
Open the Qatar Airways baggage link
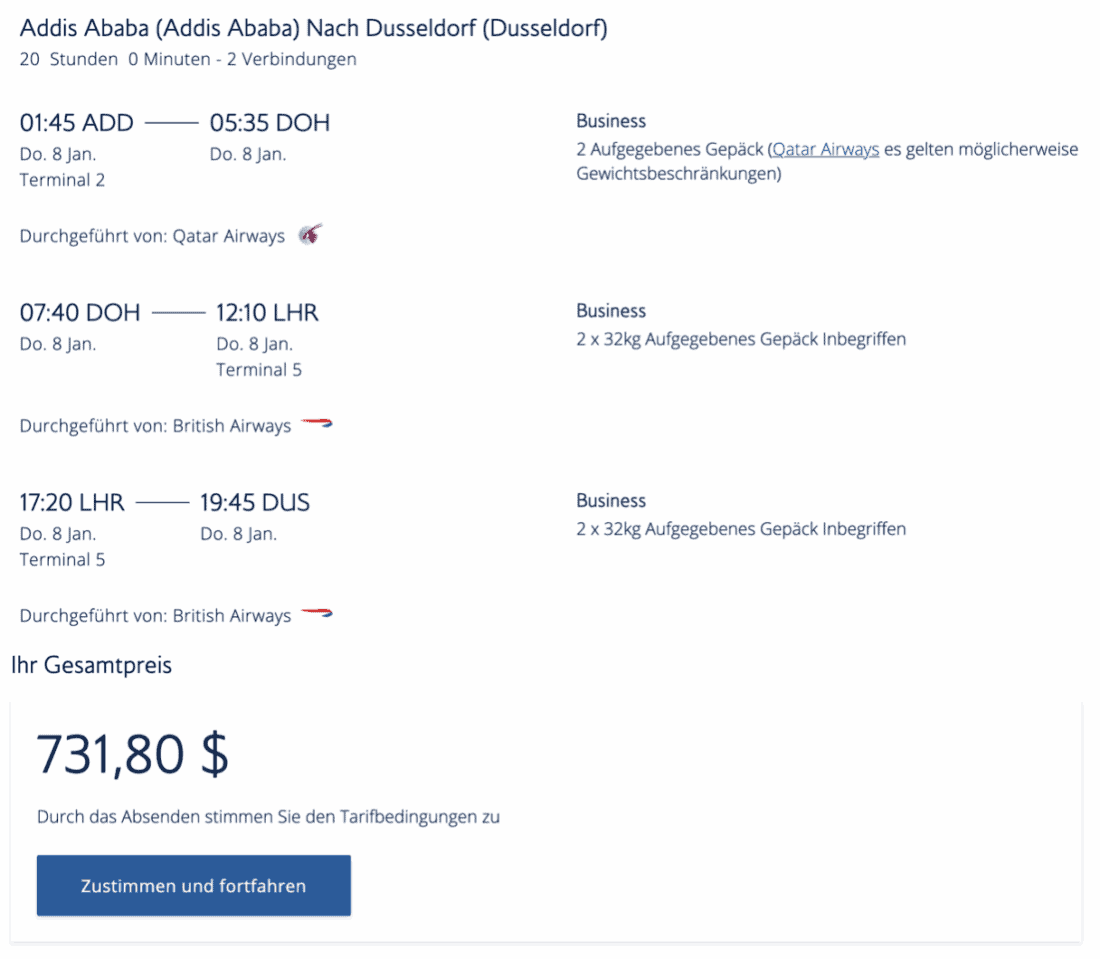(x=825, y=149)
